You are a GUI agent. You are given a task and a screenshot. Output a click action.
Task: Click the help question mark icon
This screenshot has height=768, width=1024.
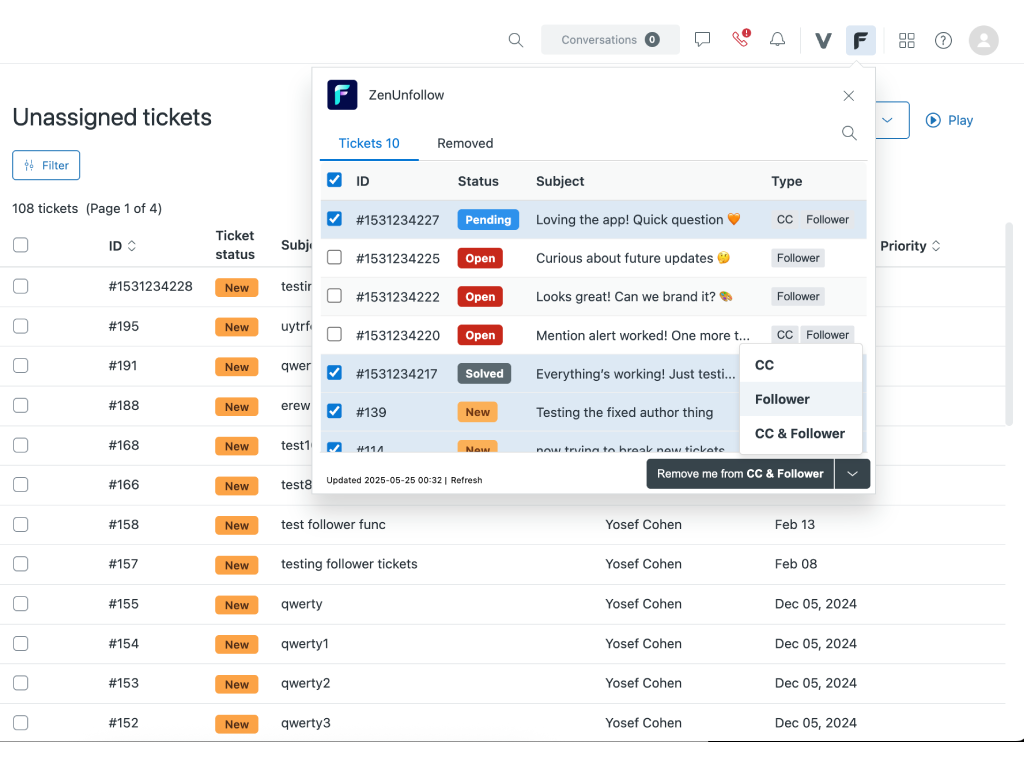tap(943, 40)
